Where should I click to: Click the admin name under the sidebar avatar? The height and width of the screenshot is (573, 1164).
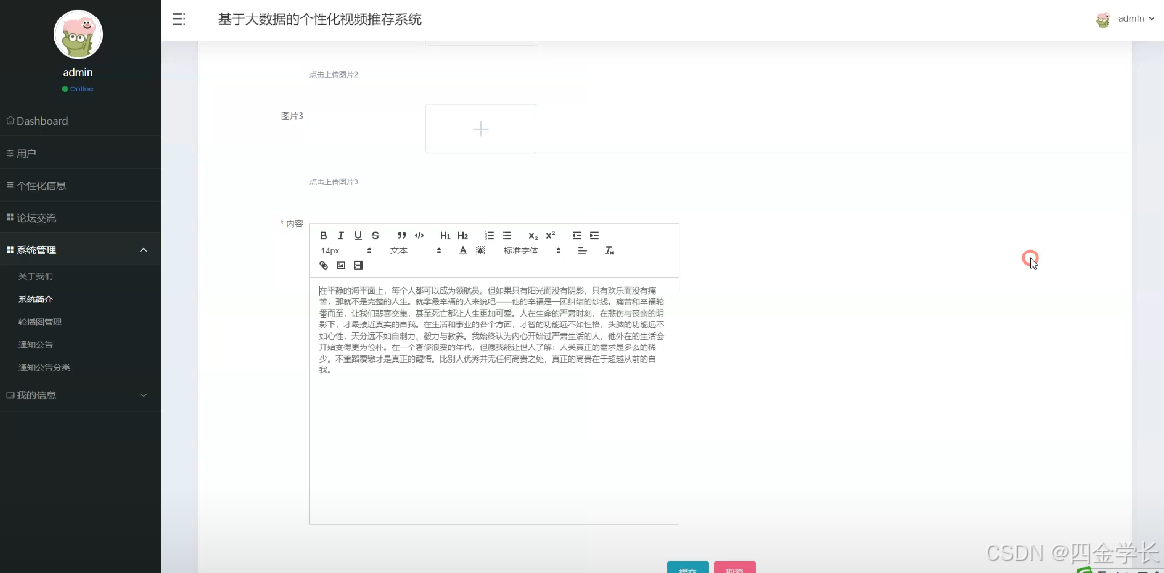tap(78, 72)
